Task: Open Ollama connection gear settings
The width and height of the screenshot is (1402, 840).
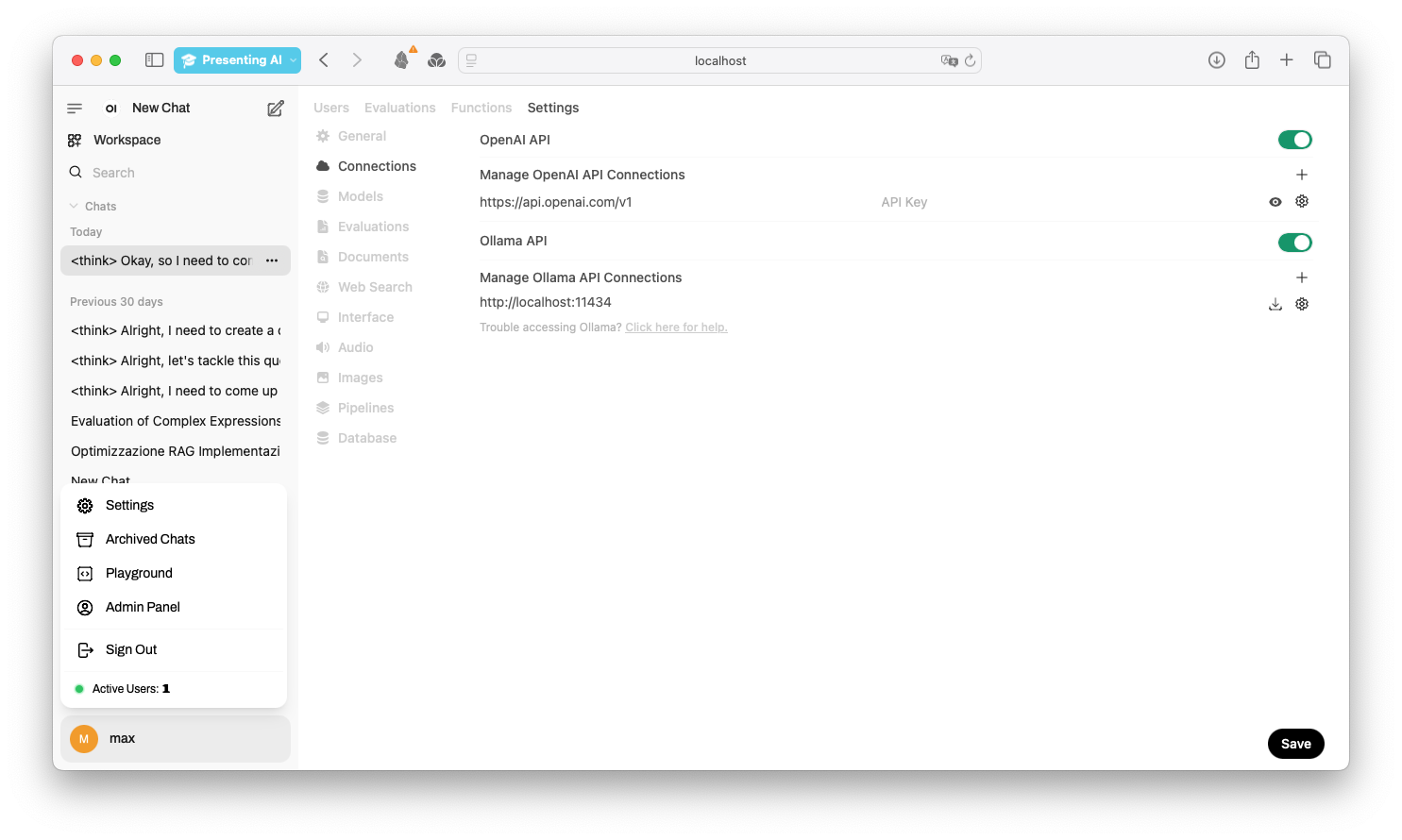Action: 1302,304
